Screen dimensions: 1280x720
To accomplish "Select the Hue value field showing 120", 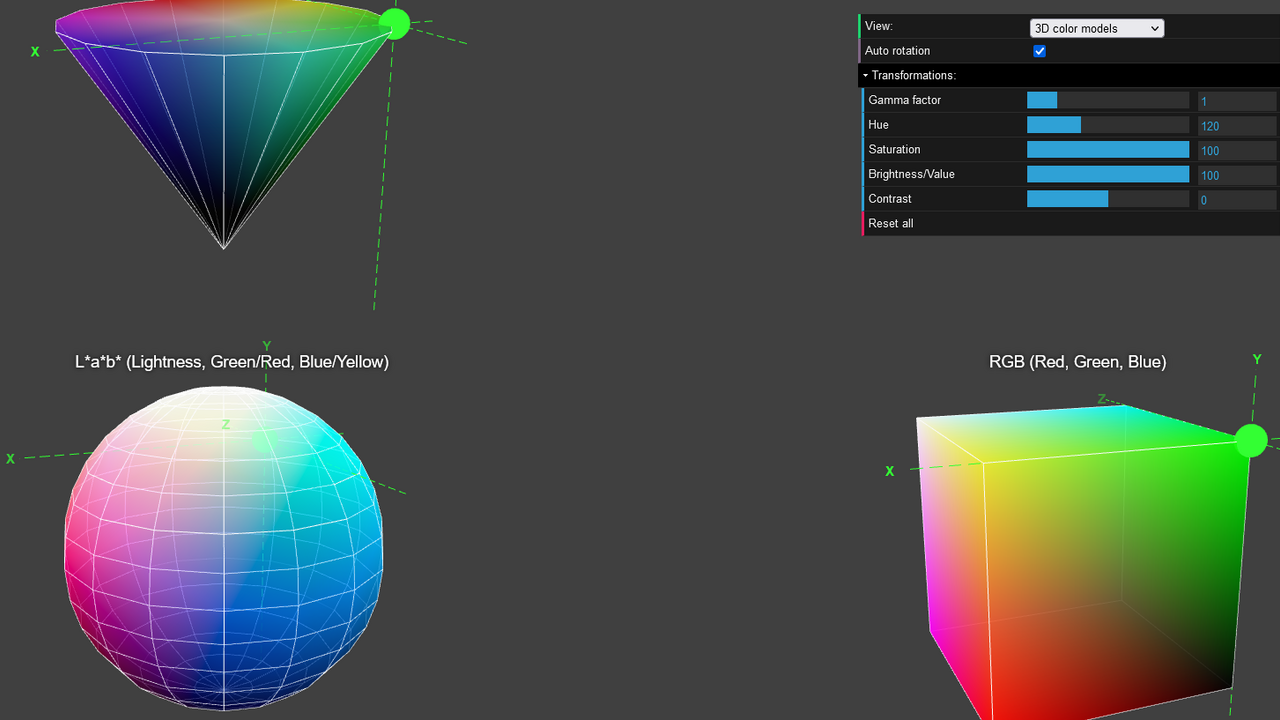I will pyautogui.click(x=1236, y=126).
